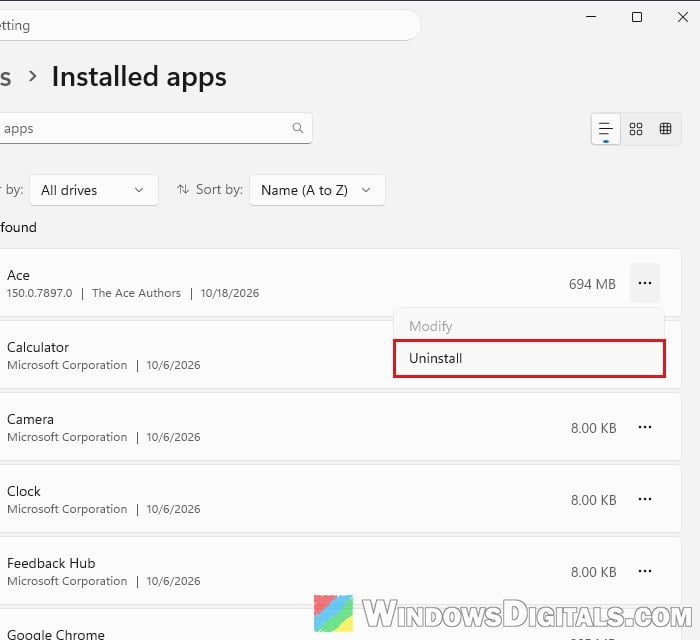Screen dimensions: 700x640
Task: Switch to table view layout
Action: click(x=665, y=129)
